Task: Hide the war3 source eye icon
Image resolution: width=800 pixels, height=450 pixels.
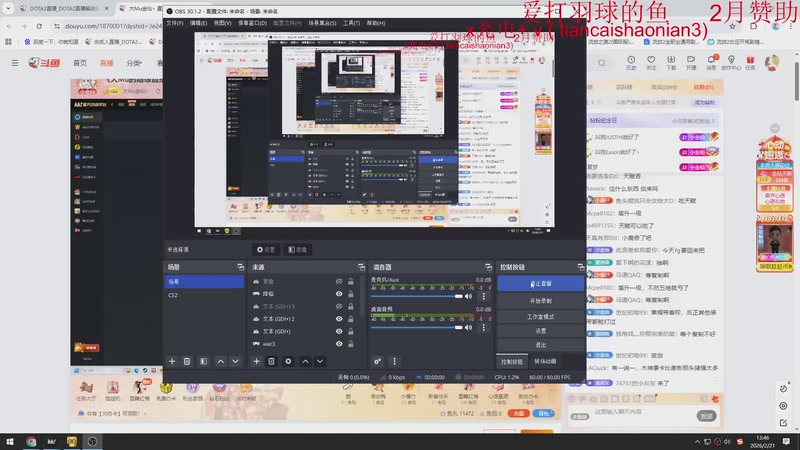Action: pos(339,344)
